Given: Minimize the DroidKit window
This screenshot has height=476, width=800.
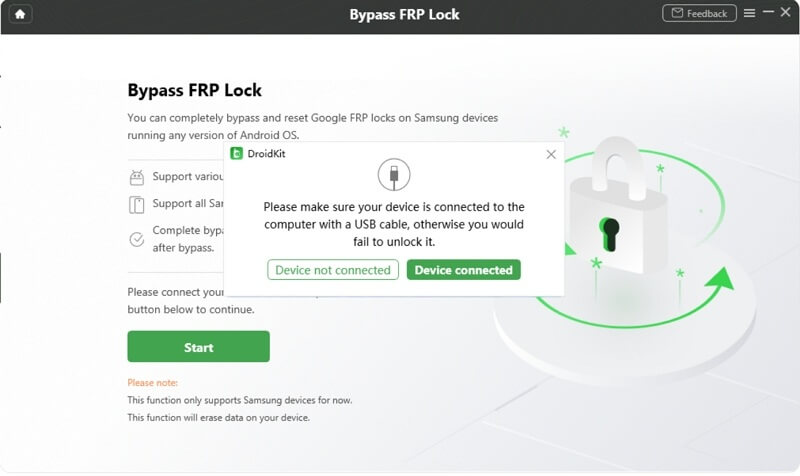Looking at the screenshot, I should click(768, 11).
